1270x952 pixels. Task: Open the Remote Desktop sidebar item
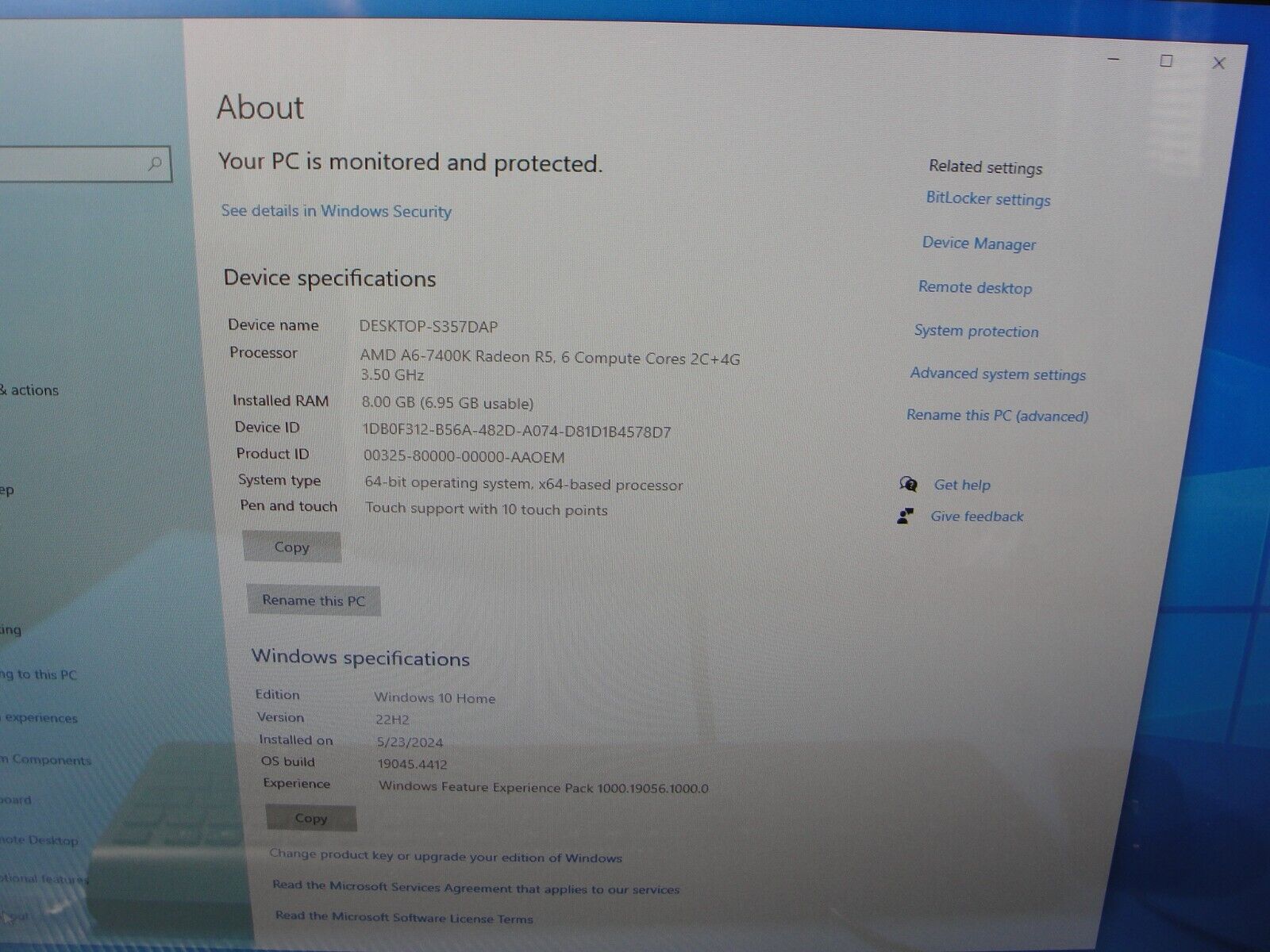40,840
